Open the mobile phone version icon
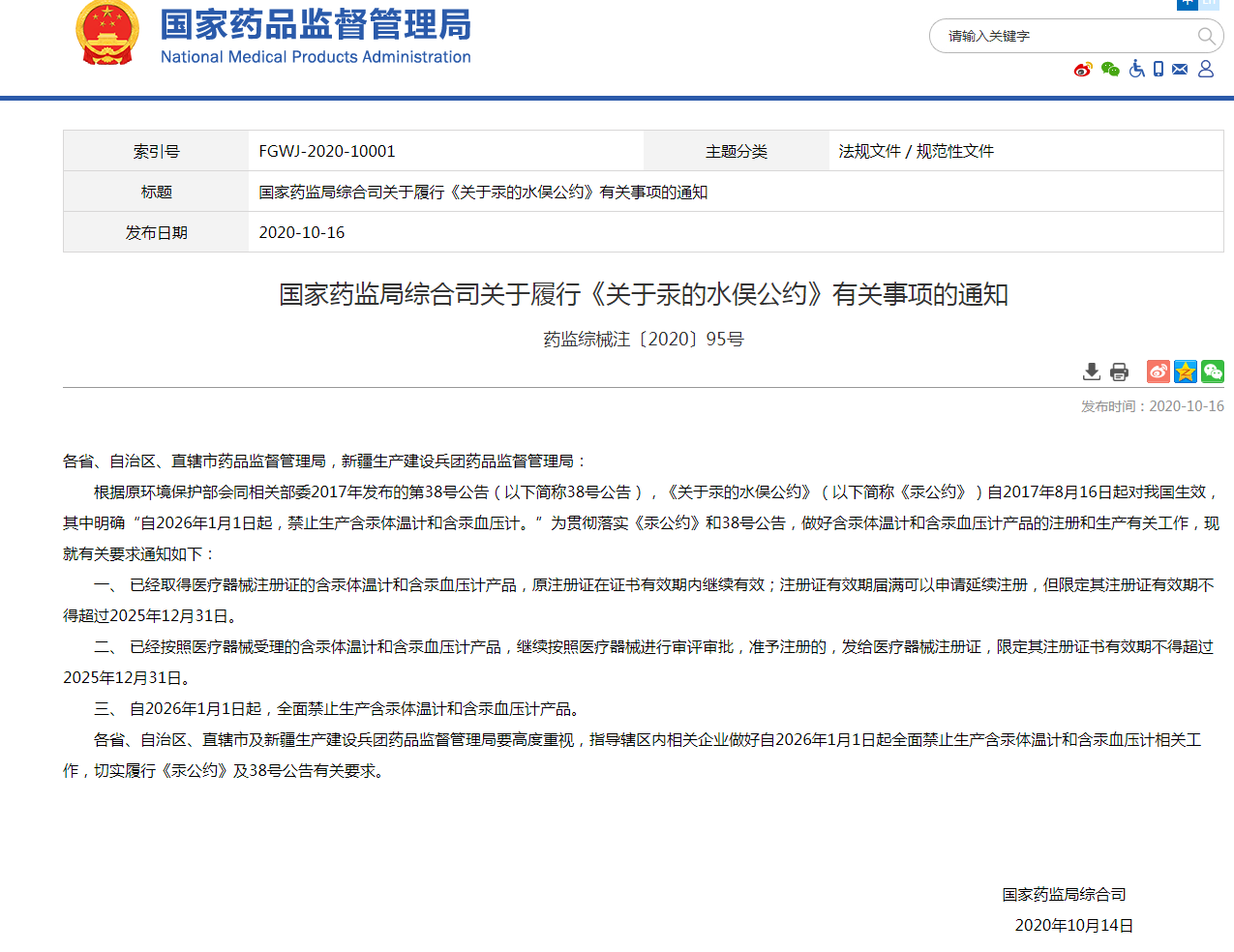 click(x=1159, y=69)
